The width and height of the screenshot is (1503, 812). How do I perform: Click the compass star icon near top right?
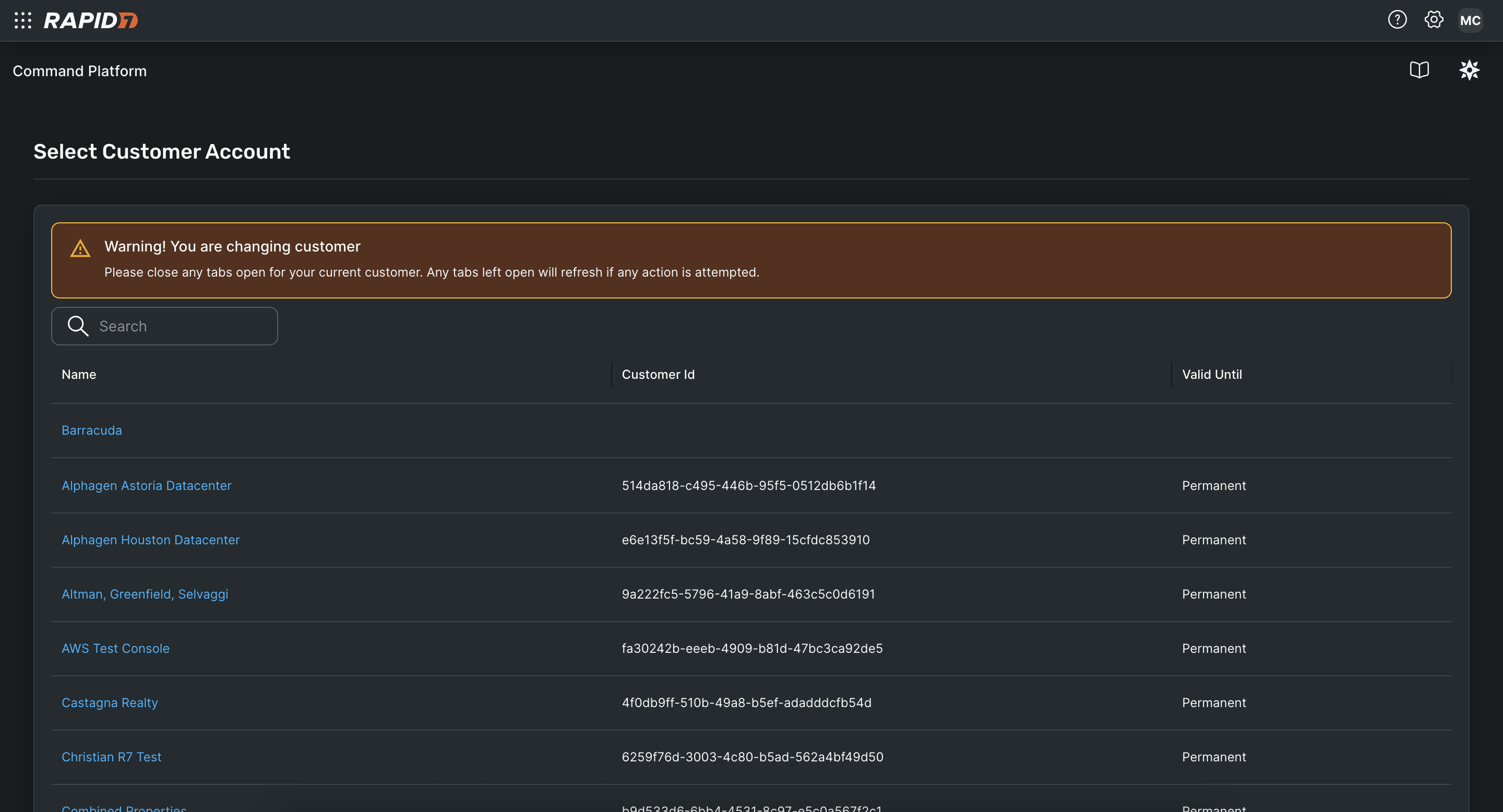point(1469,70)
